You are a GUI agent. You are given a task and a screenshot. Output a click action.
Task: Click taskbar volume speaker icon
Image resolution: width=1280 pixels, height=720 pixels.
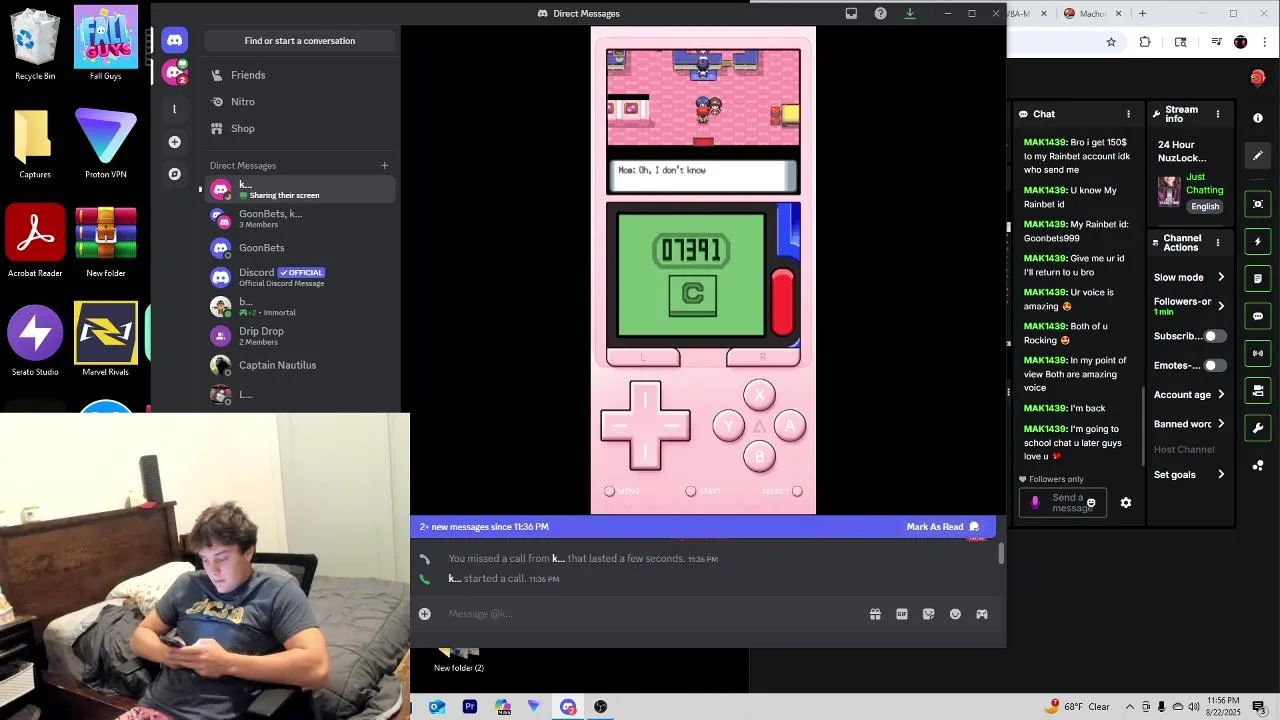[x=1194, y=707]
